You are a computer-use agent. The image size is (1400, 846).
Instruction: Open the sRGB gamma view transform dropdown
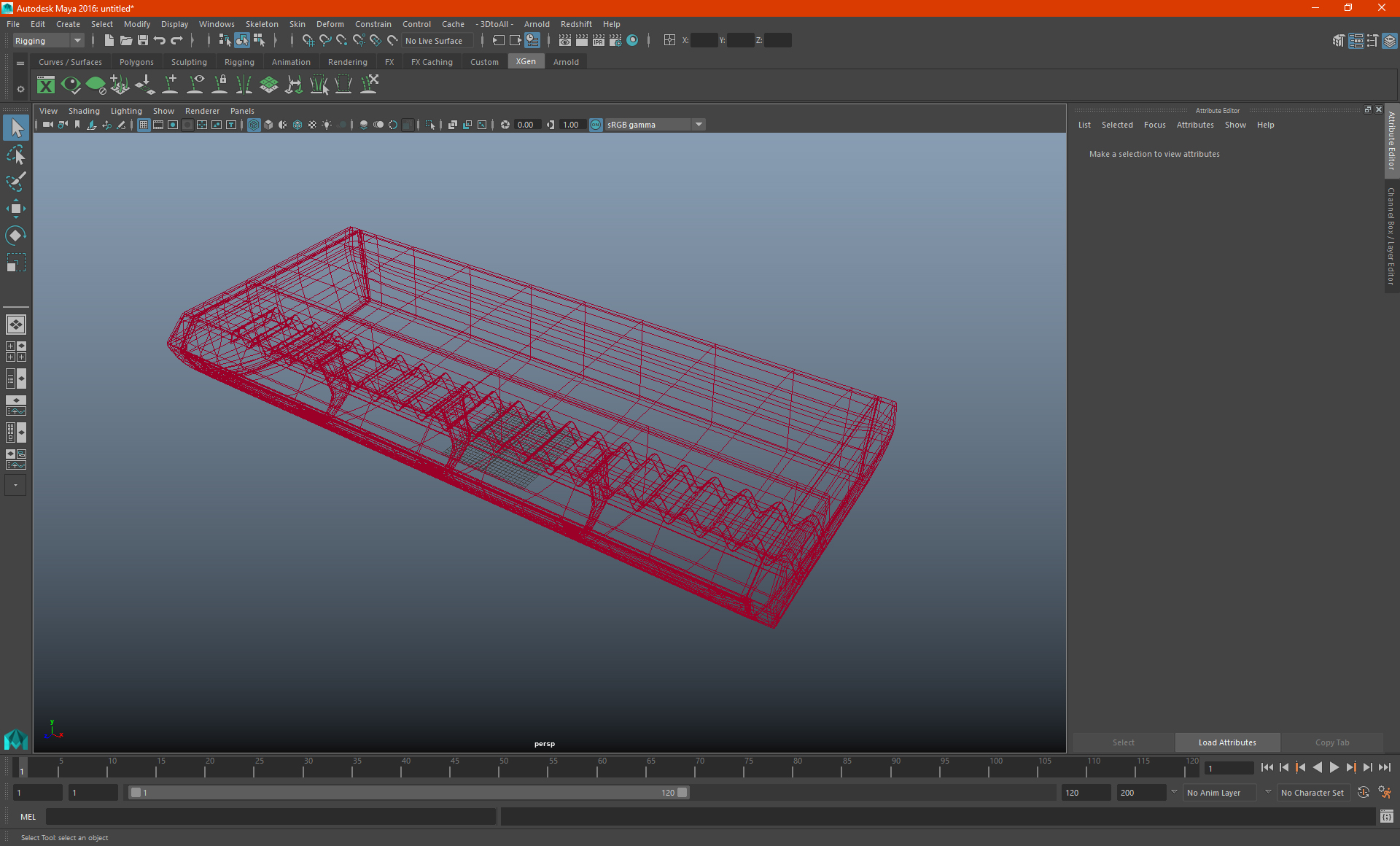pos(655,125)
